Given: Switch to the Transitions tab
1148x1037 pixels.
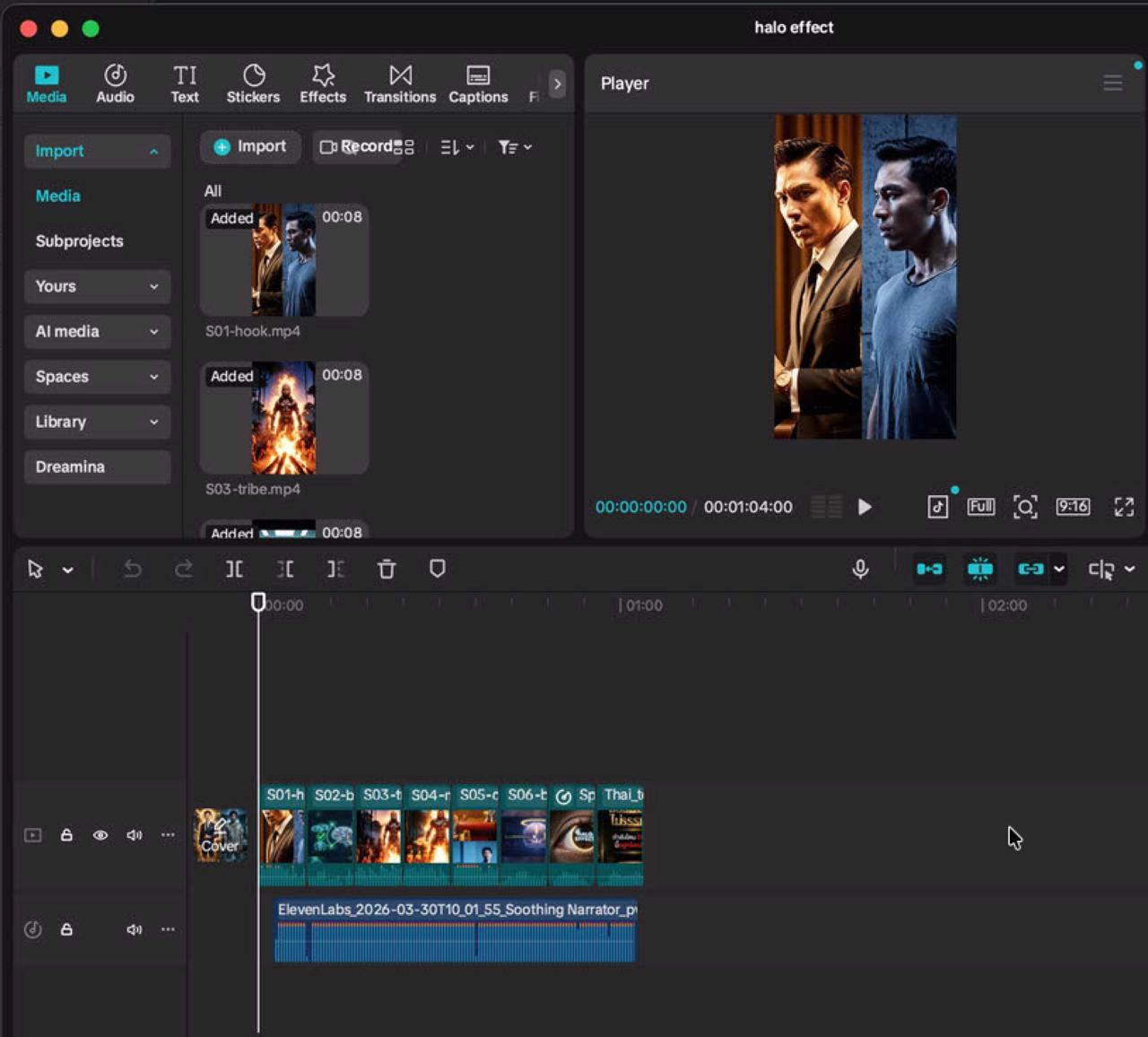Looking at the screenshot, I should click(x=400, y=83).
